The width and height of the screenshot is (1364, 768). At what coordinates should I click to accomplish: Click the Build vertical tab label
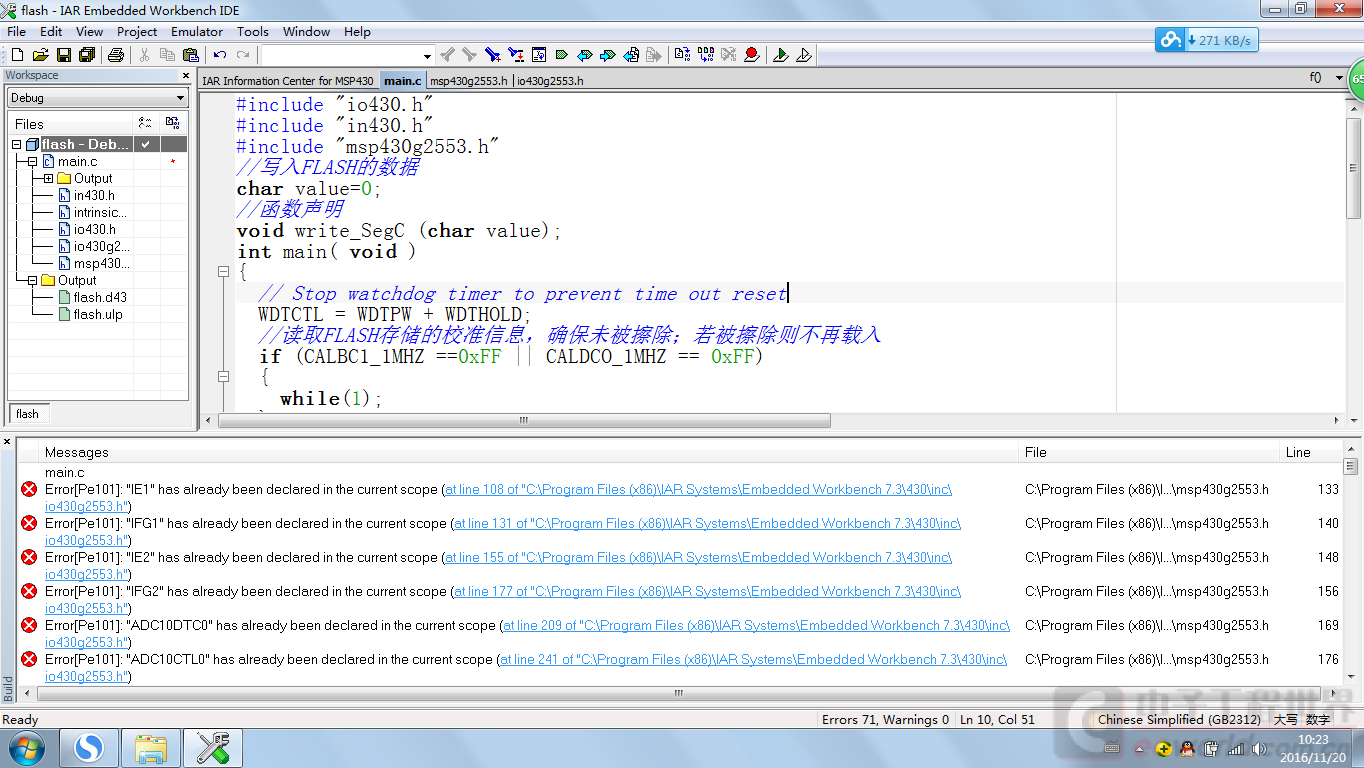coord(8,688)
